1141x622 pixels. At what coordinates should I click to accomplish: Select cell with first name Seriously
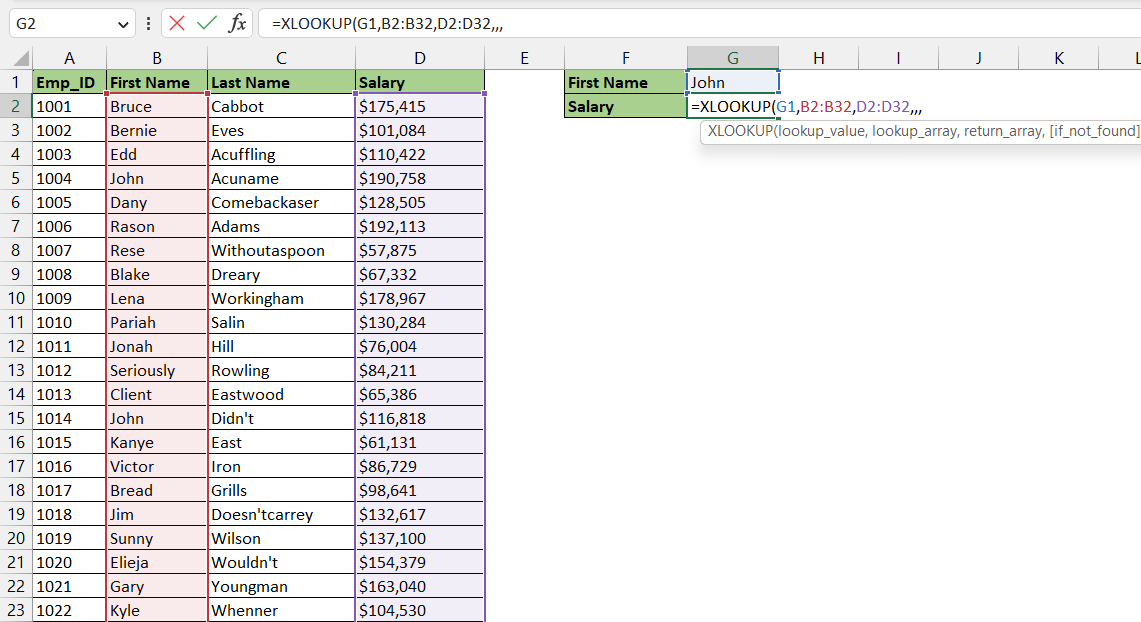156,370
